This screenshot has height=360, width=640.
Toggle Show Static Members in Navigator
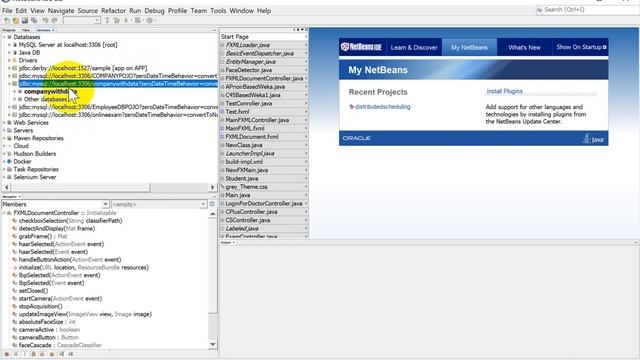tap(25, 354)
